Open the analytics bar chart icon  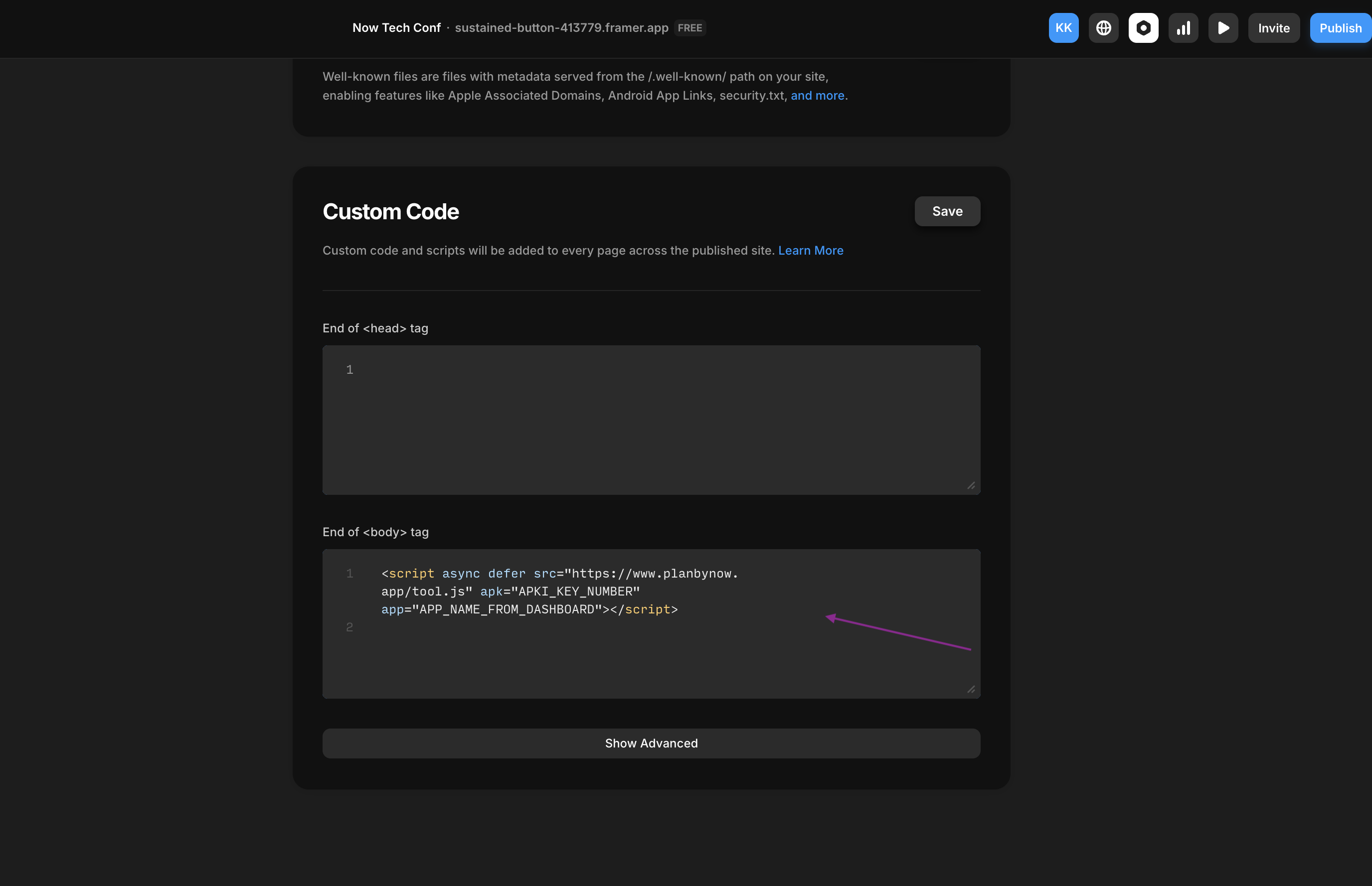1183,27
